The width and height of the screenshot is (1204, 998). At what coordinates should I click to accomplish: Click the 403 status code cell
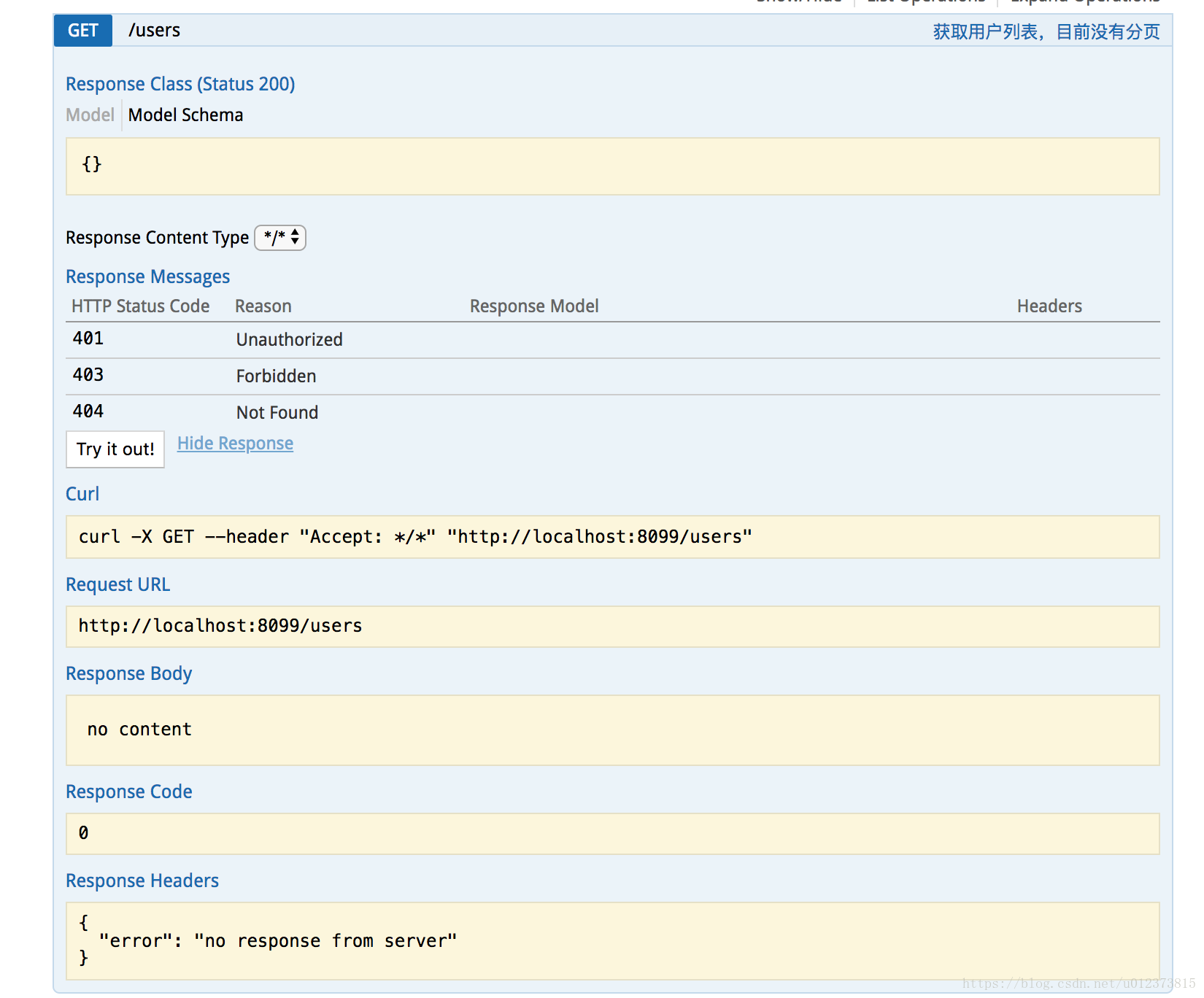[88, 375]
